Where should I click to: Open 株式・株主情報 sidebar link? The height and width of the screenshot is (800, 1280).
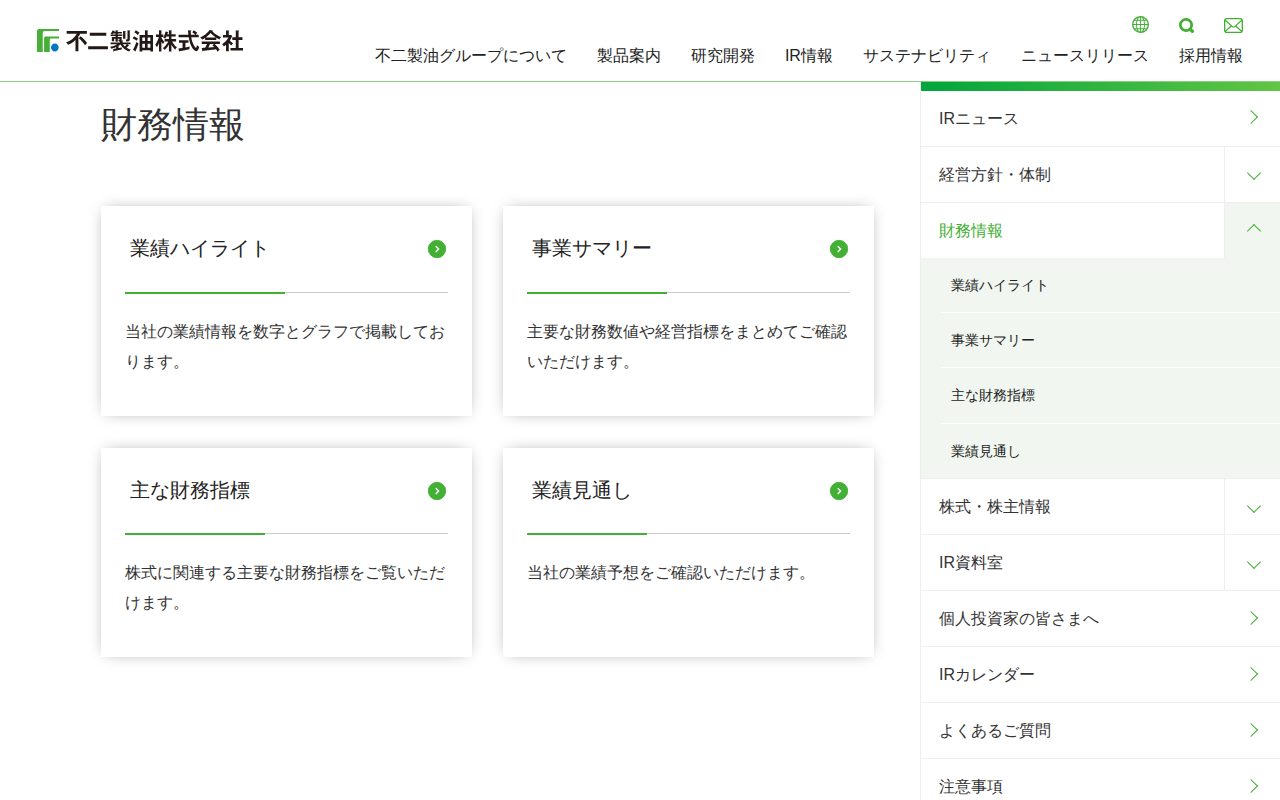pyautogui.click(x=1072, y=507)
